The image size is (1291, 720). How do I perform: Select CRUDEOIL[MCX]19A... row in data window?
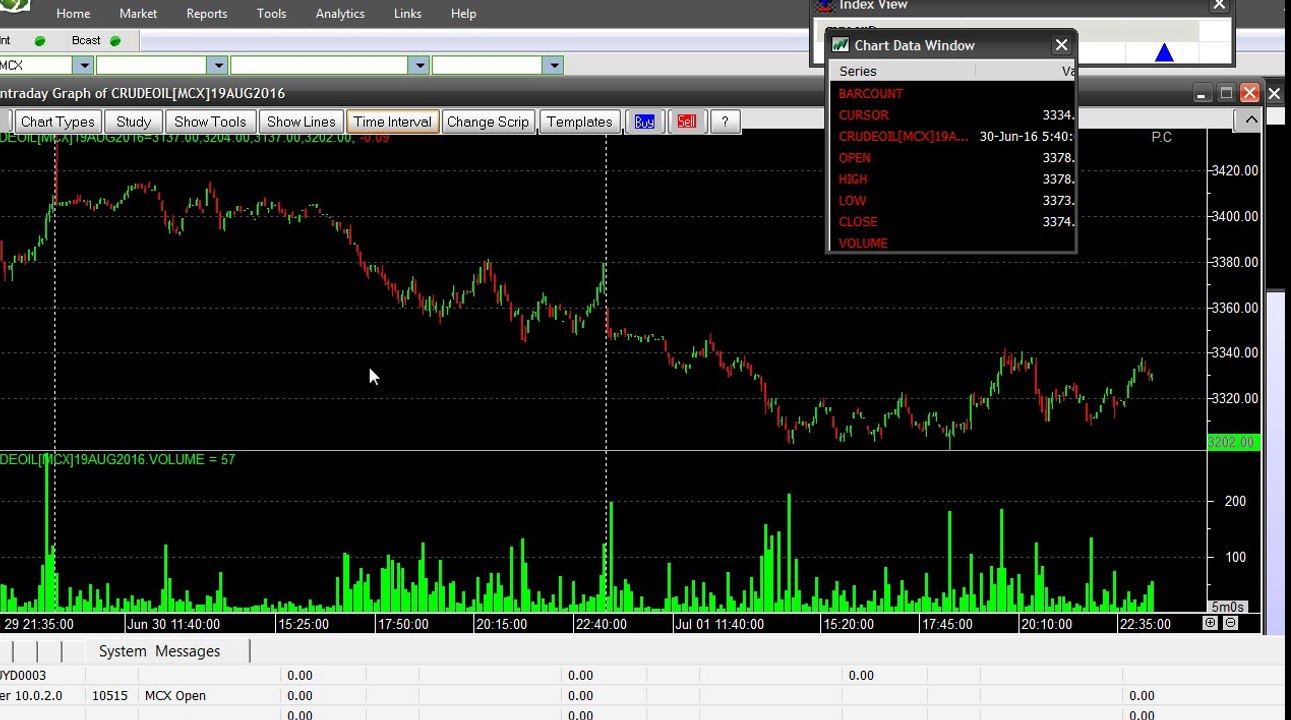(x=953, y=136)
